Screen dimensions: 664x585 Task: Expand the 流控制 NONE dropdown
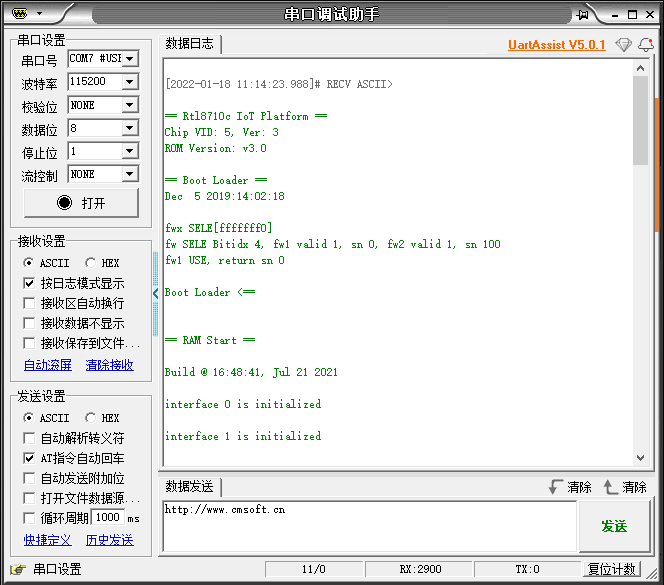click(130, 174)
